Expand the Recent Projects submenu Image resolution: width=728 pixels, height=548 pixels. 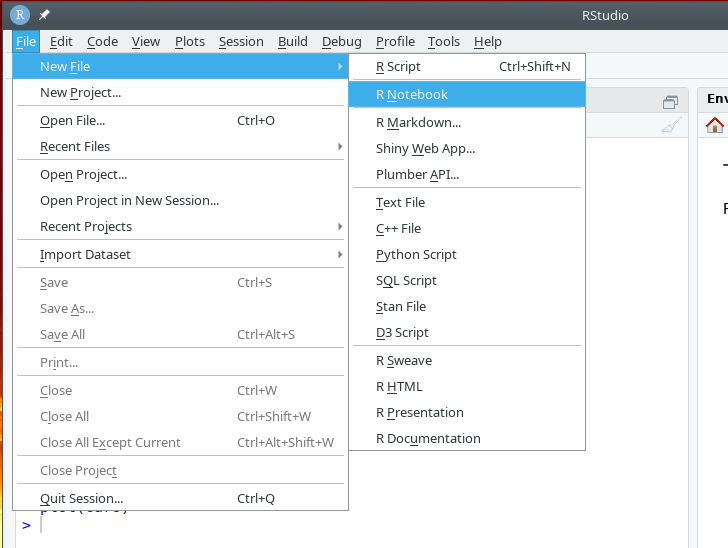click(180, 227)
